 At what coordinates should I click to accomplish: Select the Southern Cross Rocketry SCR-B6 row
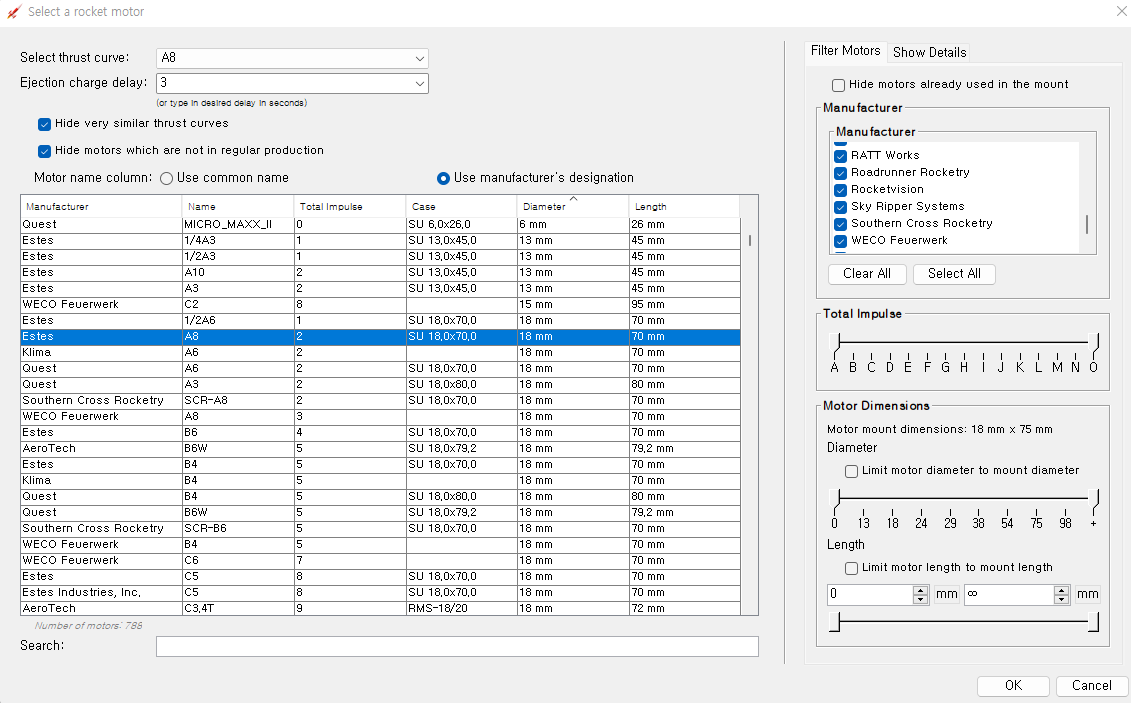coord(380,529)
